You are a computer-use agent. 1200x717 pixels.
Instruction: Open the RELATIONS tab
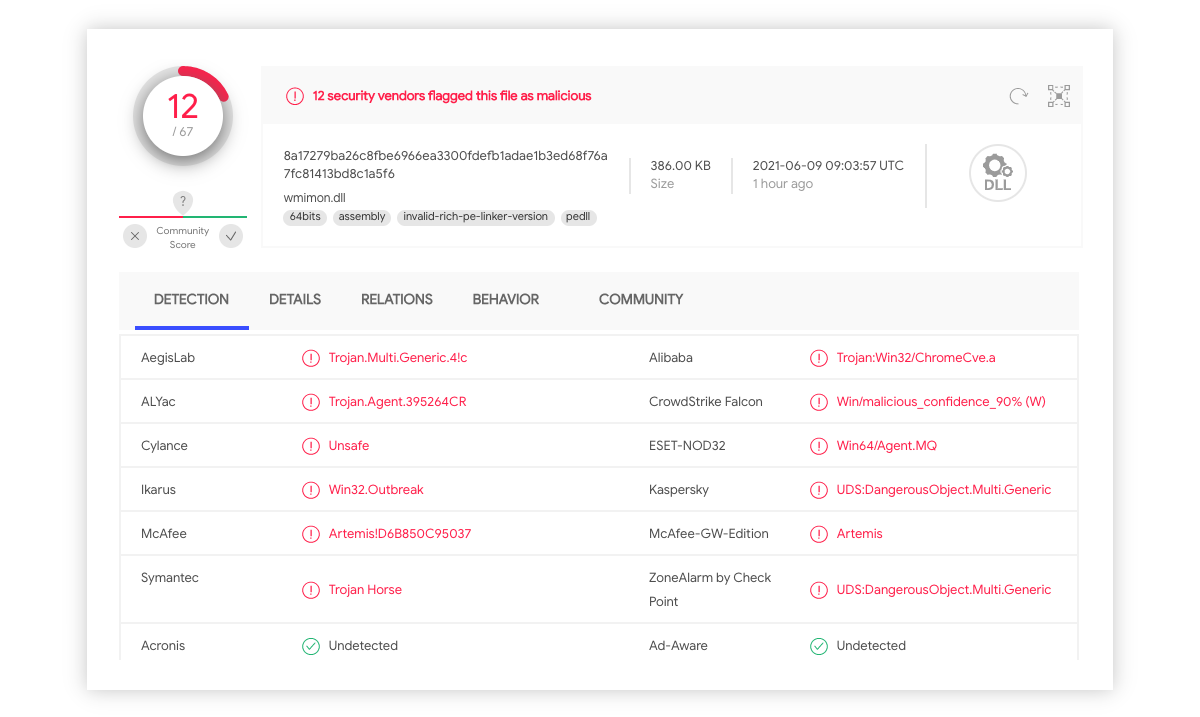point(397,299)
